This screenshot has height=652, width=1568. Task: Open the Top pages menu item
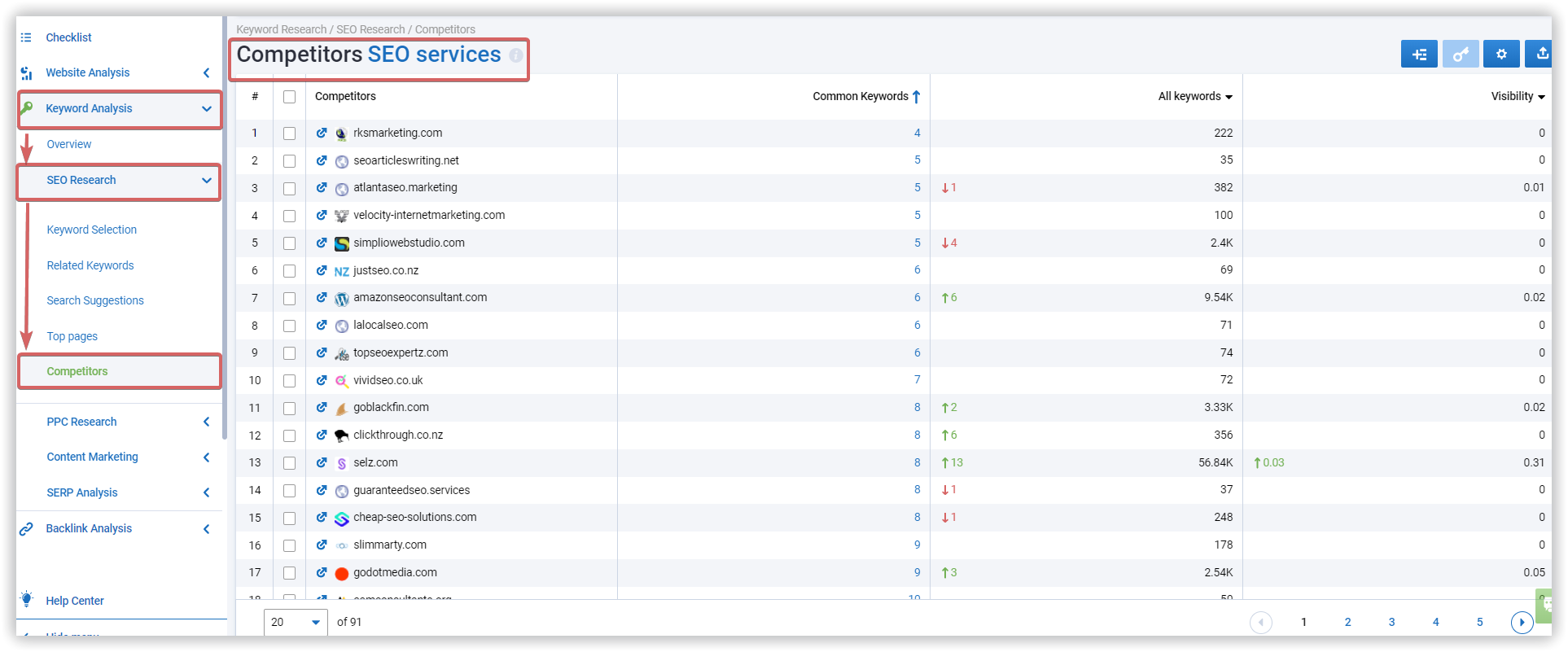[72, 336]
